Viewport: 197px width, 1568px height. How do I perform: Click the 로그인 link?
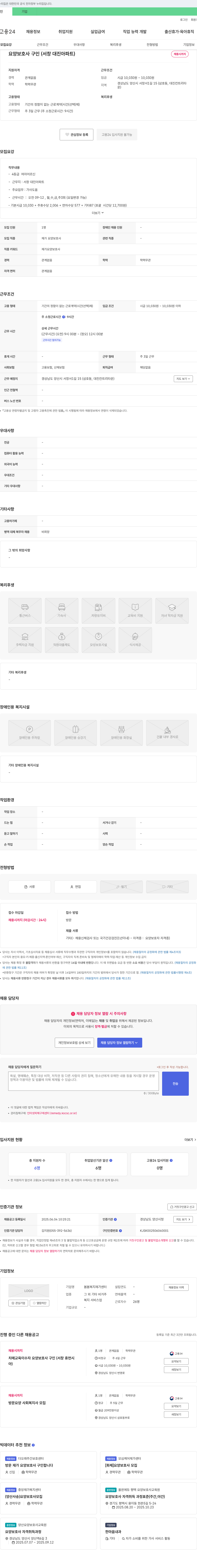[x=184, y=20]
